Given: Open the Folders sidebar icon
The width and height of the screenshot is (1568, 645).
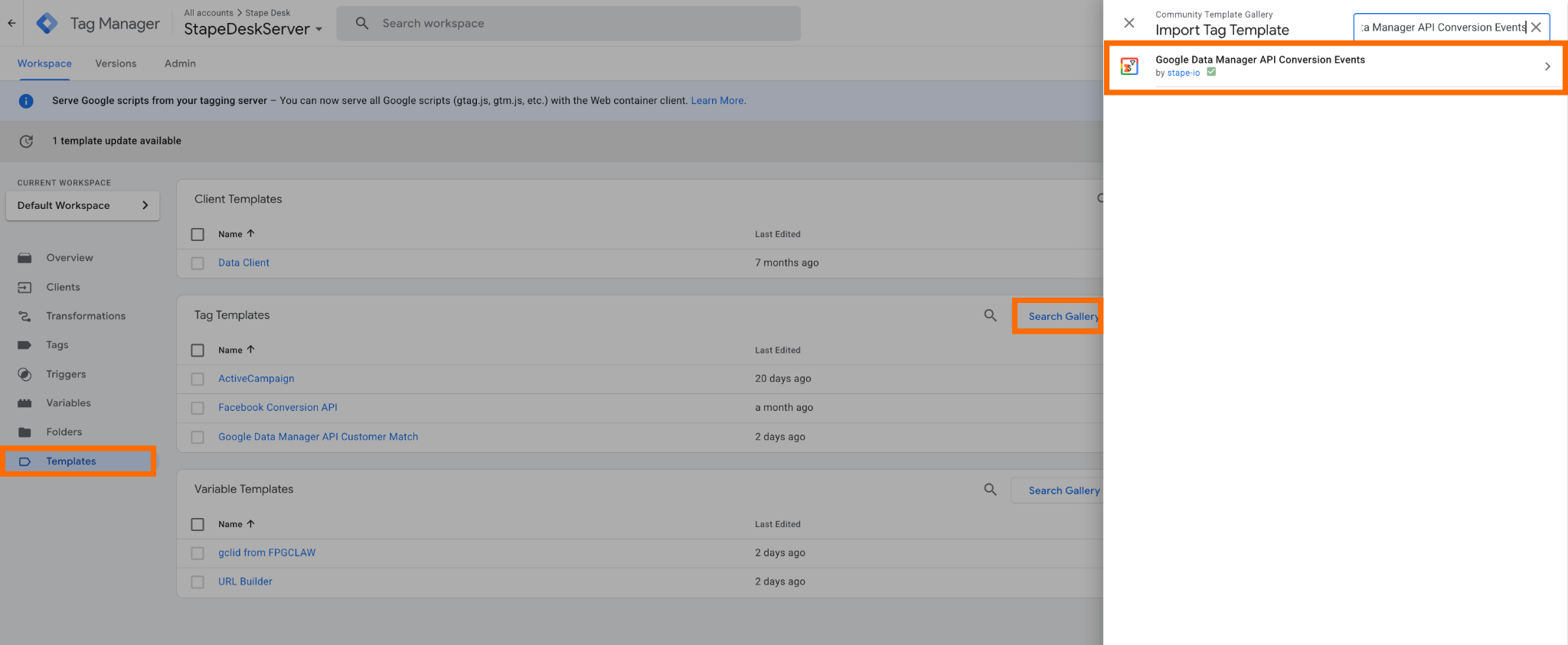Looking at the screenshot, I should click(24, 432).
